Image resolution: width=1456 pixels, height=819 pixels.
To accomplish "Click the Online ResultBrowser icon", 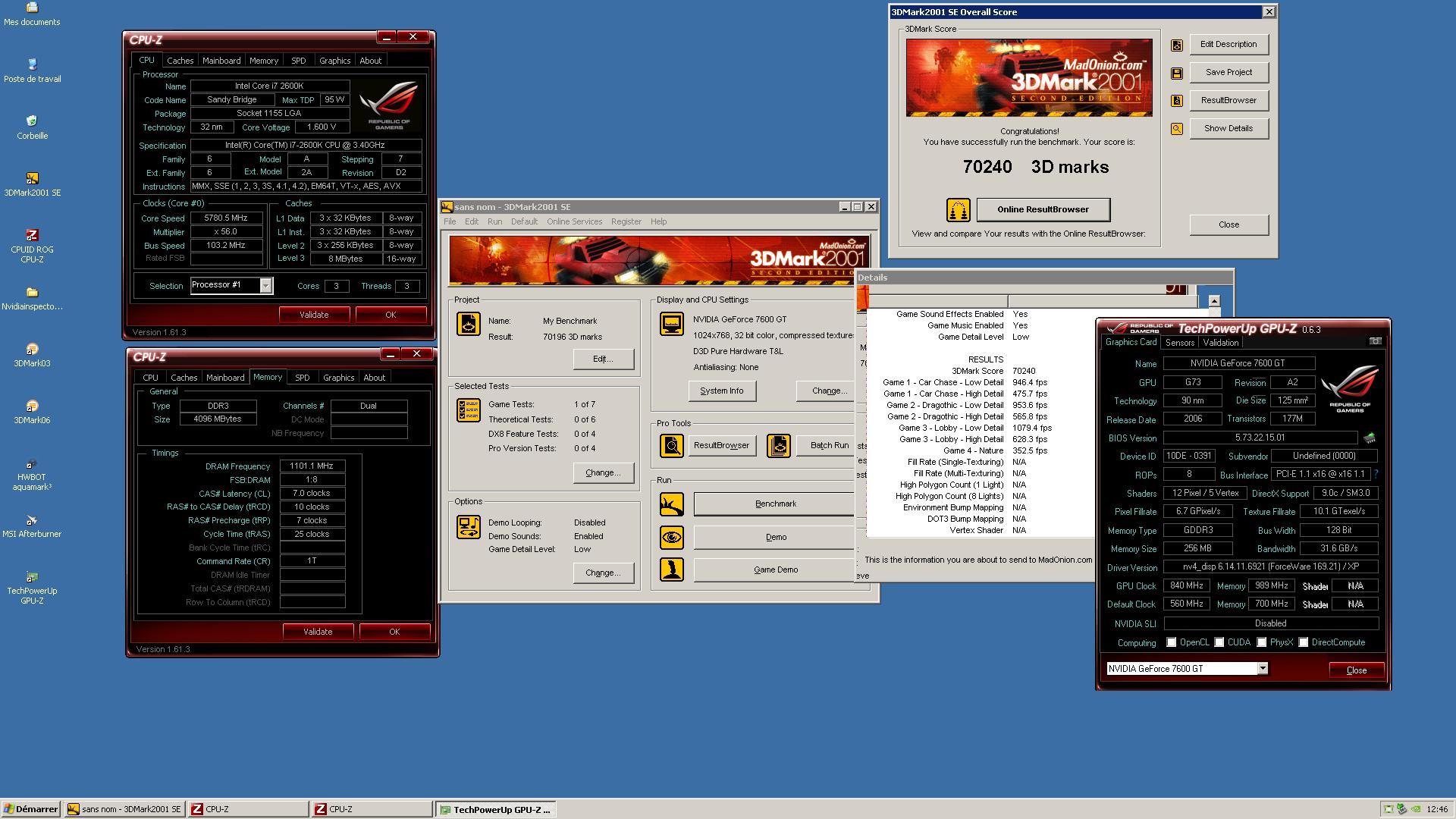I will point(959,210).
